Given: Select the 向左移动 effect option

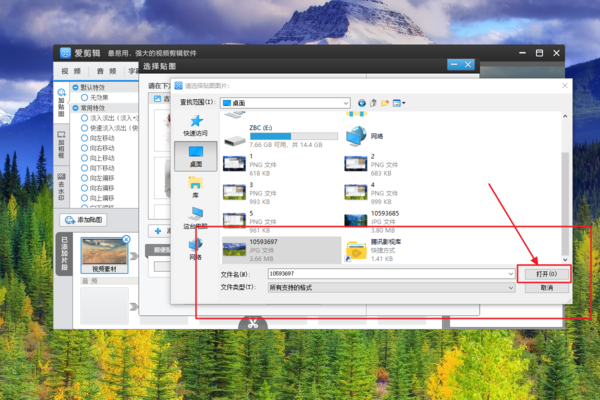Looking at the screenshot, I should [x=98, y=138].
